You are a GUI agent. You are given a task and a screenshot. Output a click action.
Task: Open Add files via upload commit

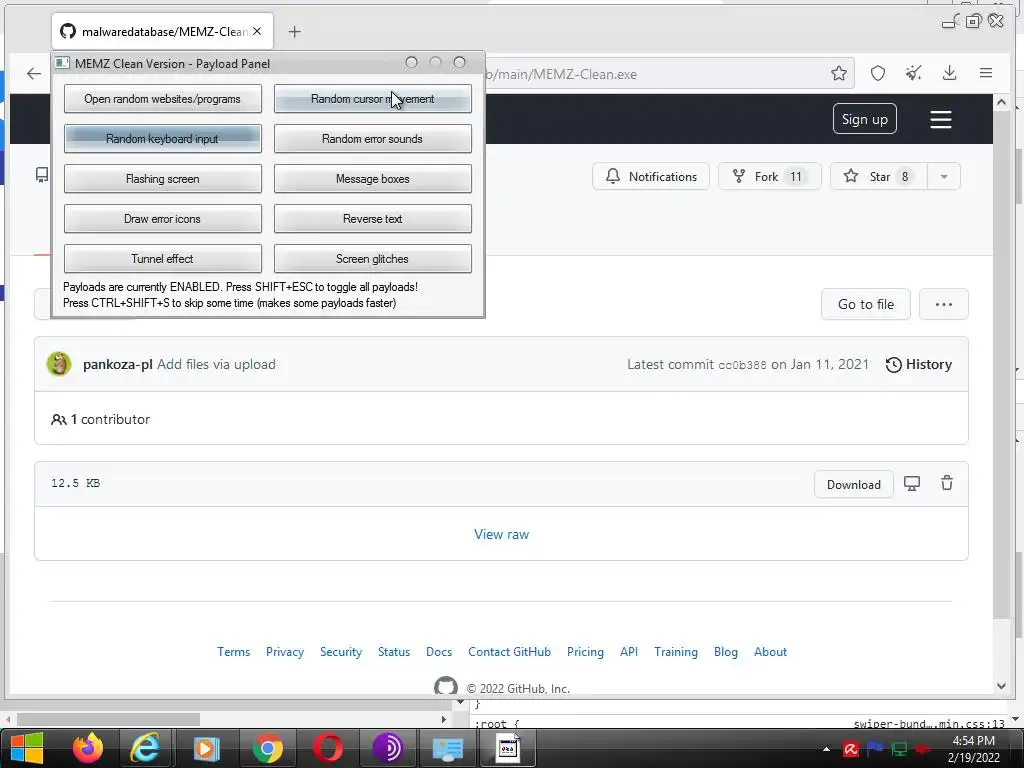coord(216,364)
